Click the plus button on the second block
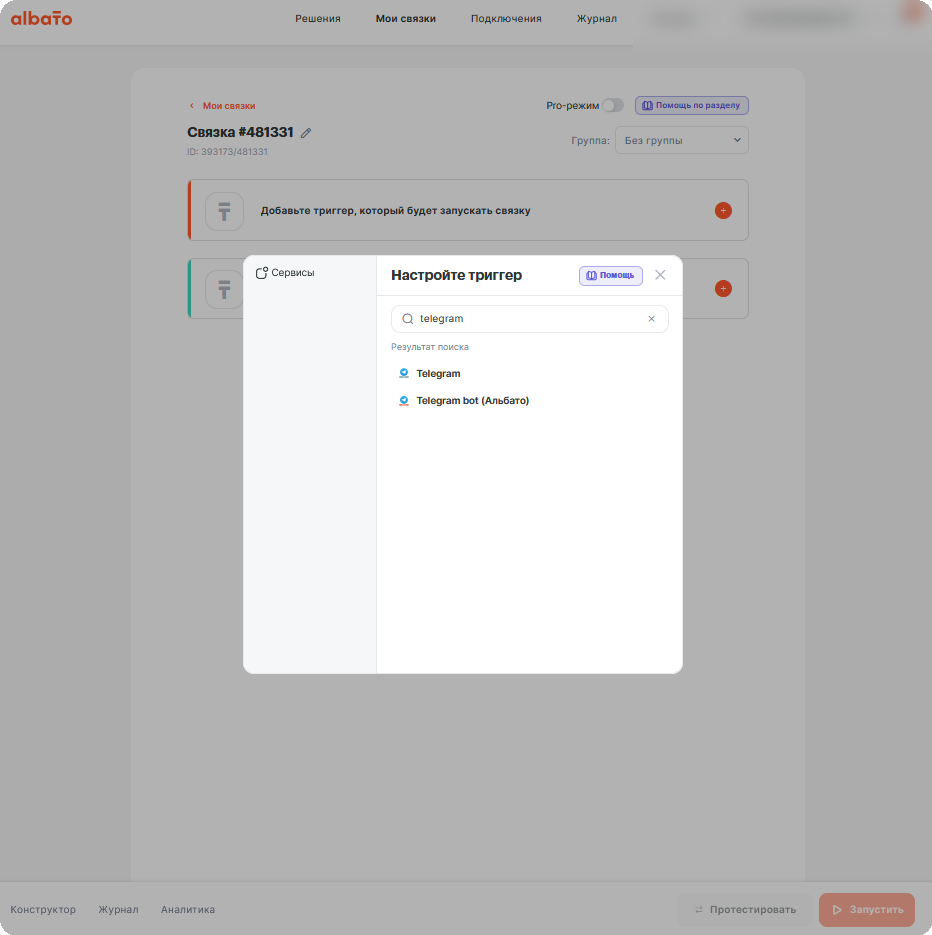Image resolution: width=932 pixels, height=935 pixels. (x=723, y=289)
